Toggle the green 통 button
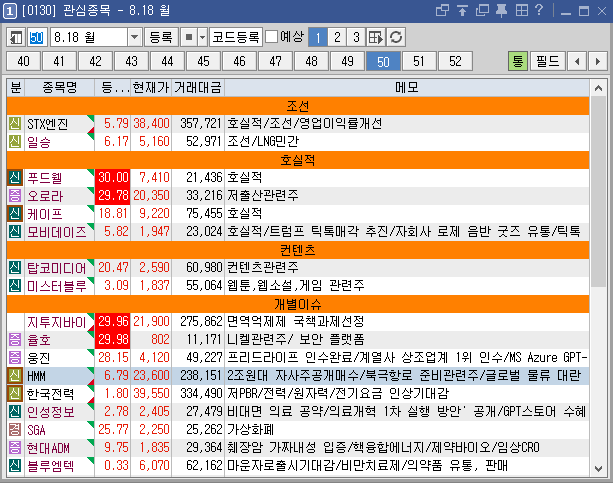The width and height of the screenshot is (613, 483). tap(518, 61)
